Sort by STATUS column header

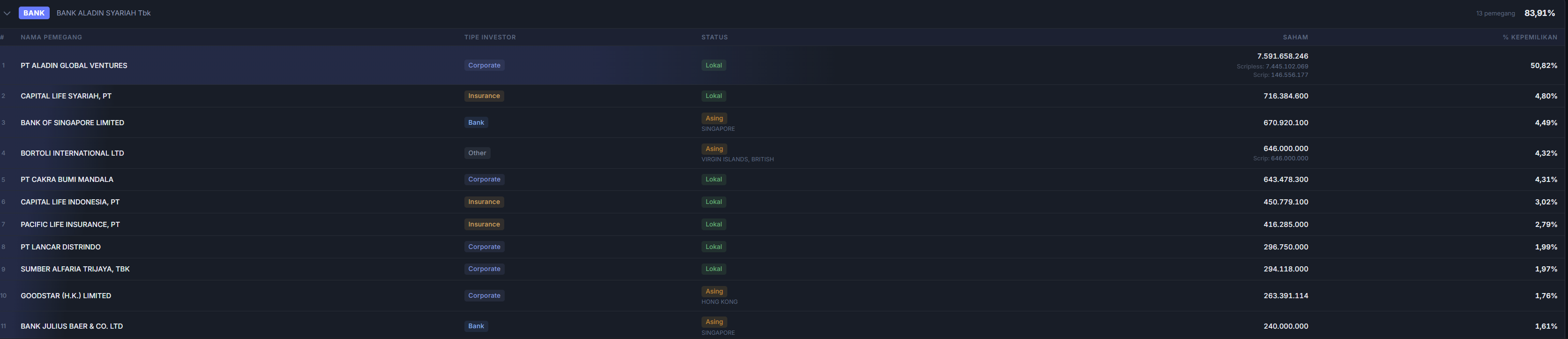pyautogui.click(x=714, y=37)
